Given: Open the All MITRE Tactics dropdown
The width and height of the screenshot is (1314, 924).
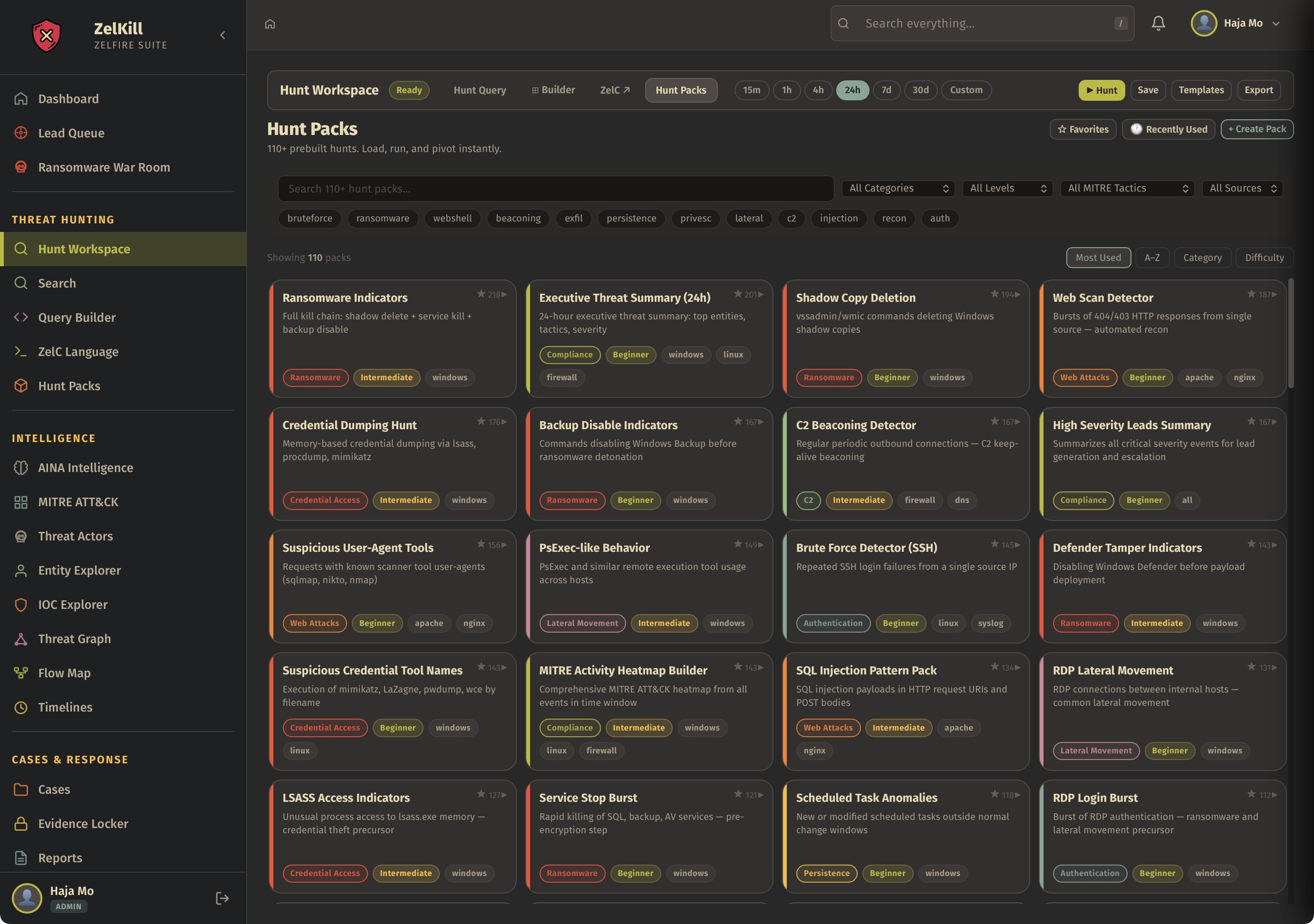Looking at the screenshot, I should [x=1127, y=188].
